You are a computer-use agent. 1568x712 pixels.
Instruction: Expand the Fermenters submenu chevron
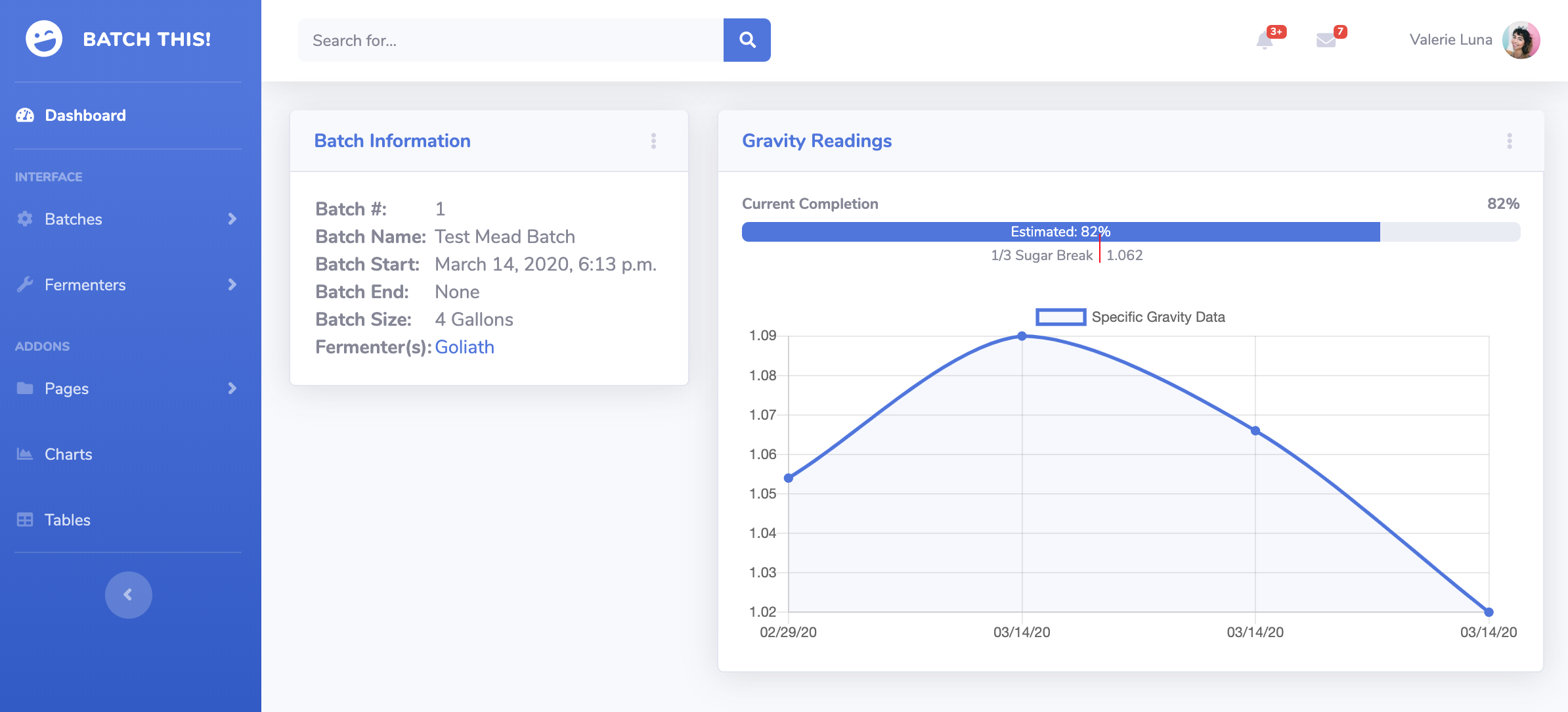(232, 284)
